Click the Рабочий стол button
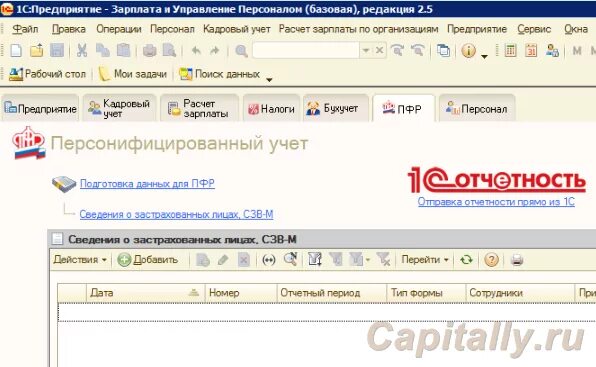Viewport: 596px width, 367px height. click(x=47, y=74)
